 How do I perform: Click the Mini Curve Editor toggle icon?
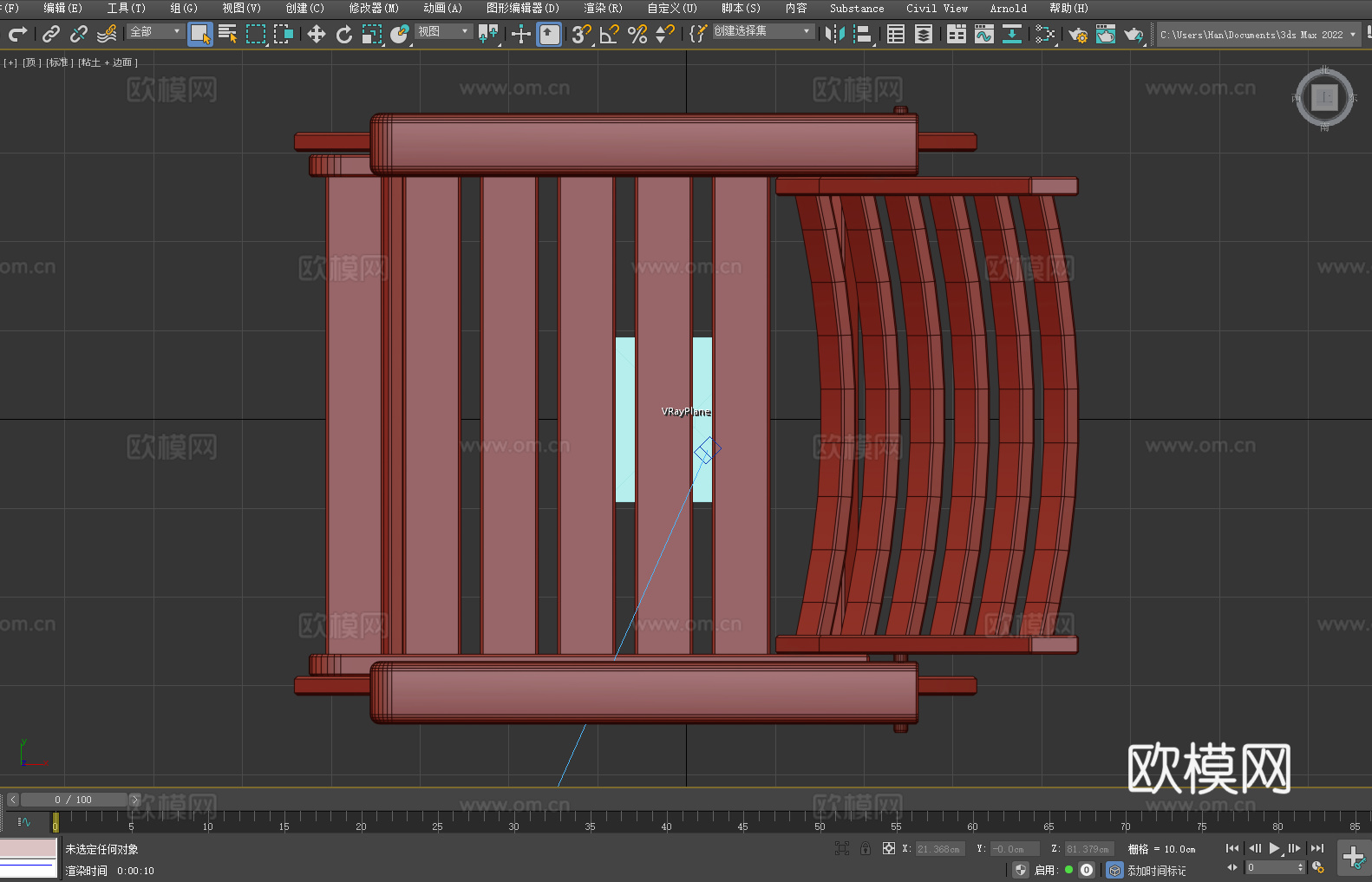pos(23,821)
